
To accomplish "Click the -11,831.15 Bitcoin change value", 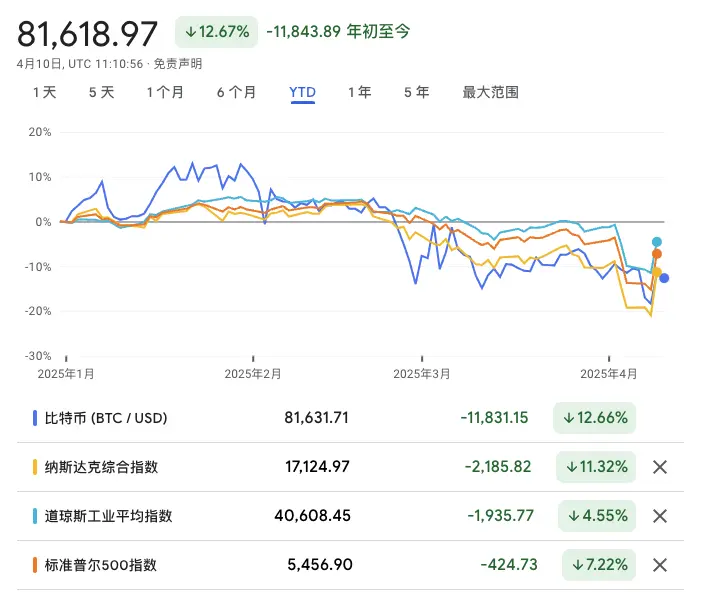I will tap(494, 418).
